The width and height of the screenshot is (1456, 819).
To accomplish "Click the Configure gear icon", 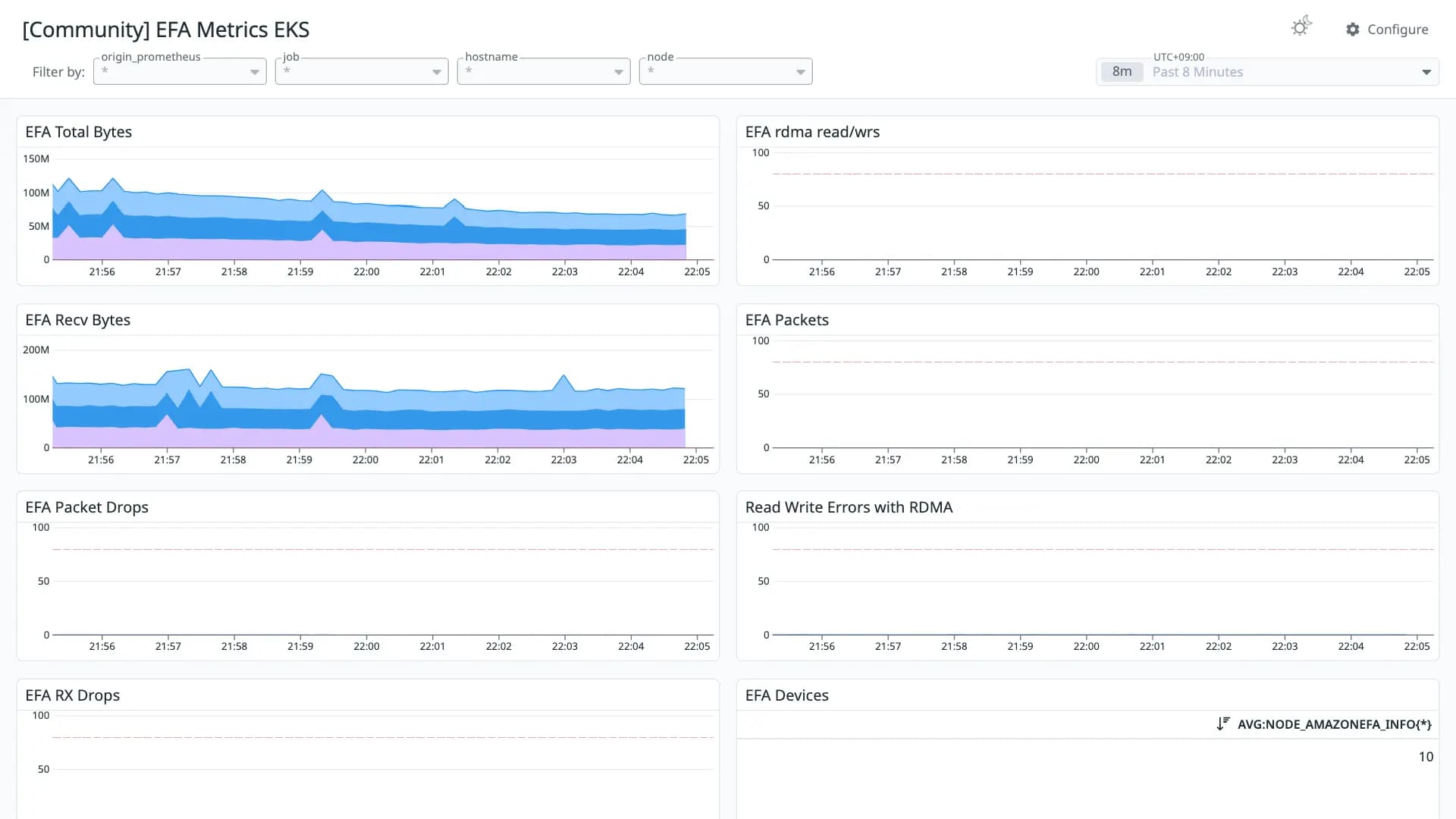I will [1353, 30].
